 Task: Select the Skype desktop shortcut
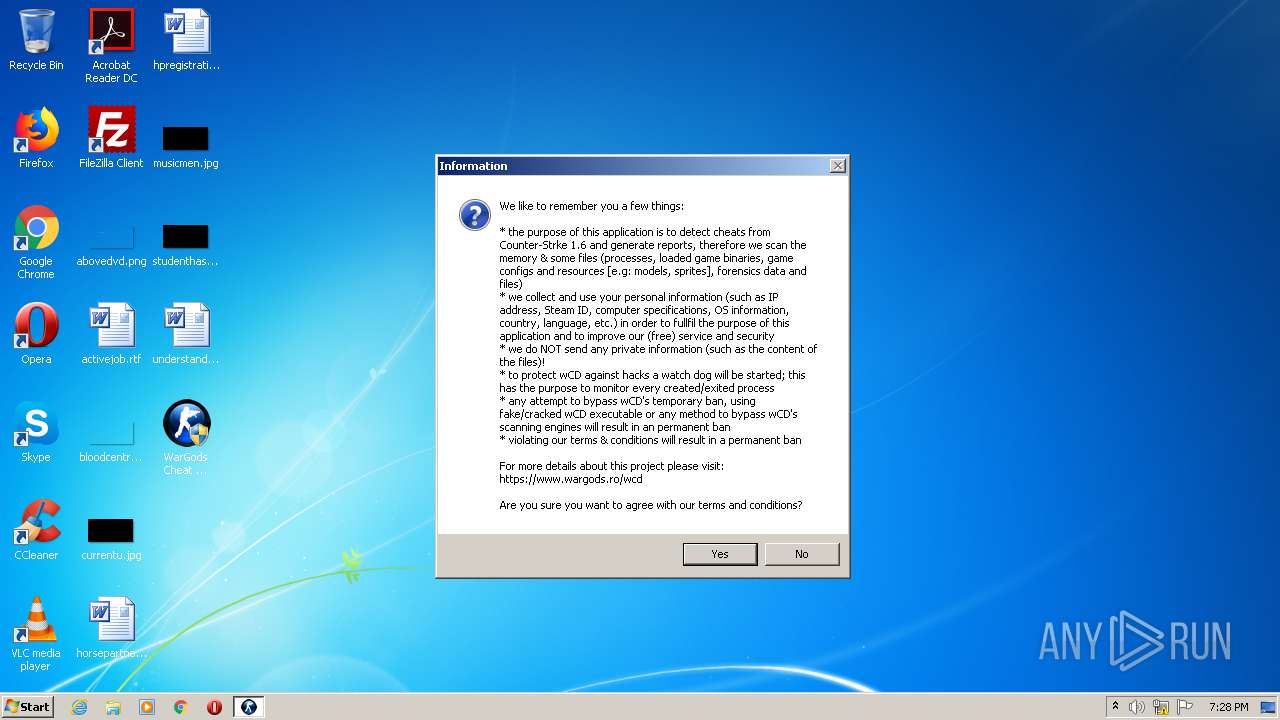pos(36,432)
